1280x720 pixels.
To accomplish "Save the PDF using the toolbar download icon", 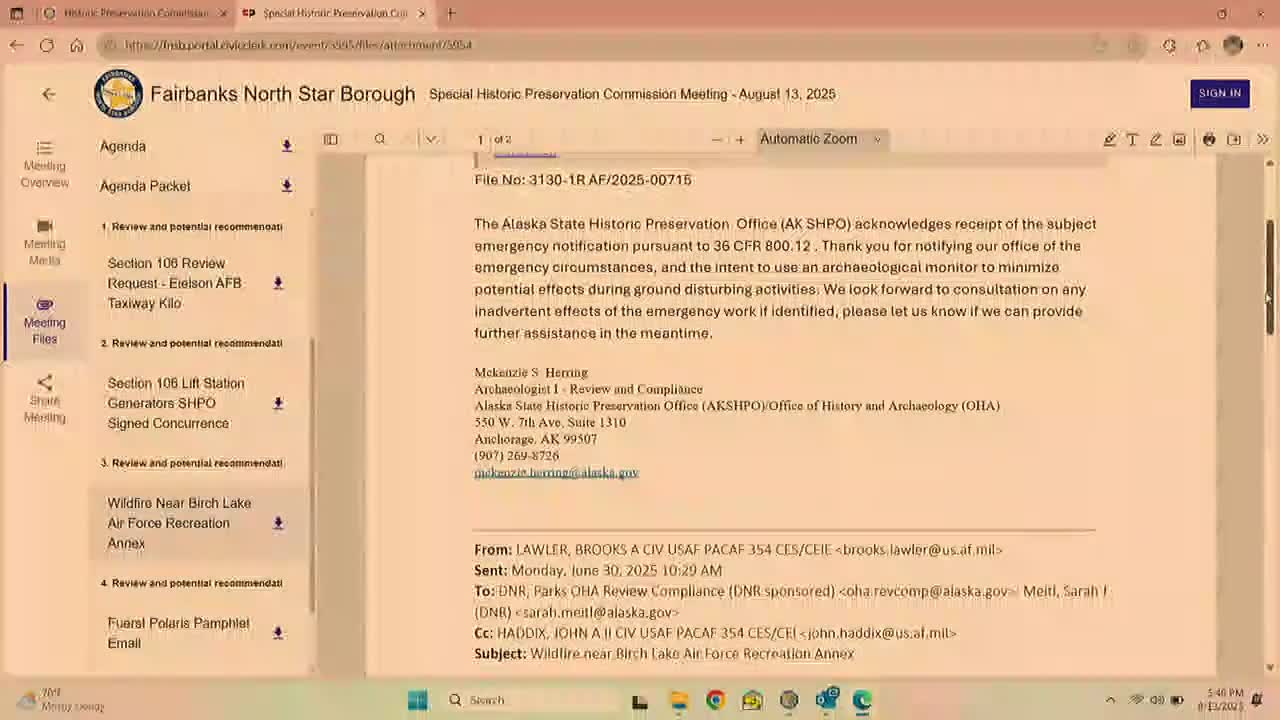I will pos(1234,140).
